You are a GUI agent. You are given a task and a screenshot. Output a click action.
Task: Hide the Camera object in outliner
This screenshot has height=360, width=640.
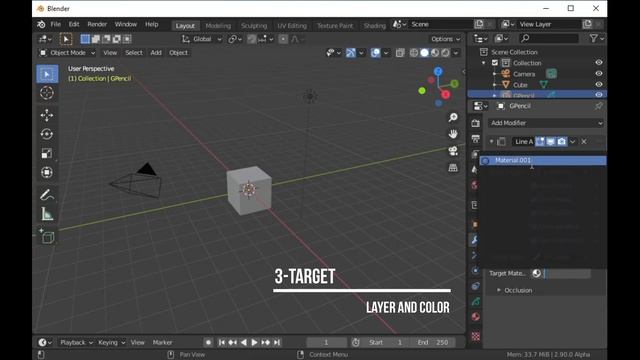(598, 73)
